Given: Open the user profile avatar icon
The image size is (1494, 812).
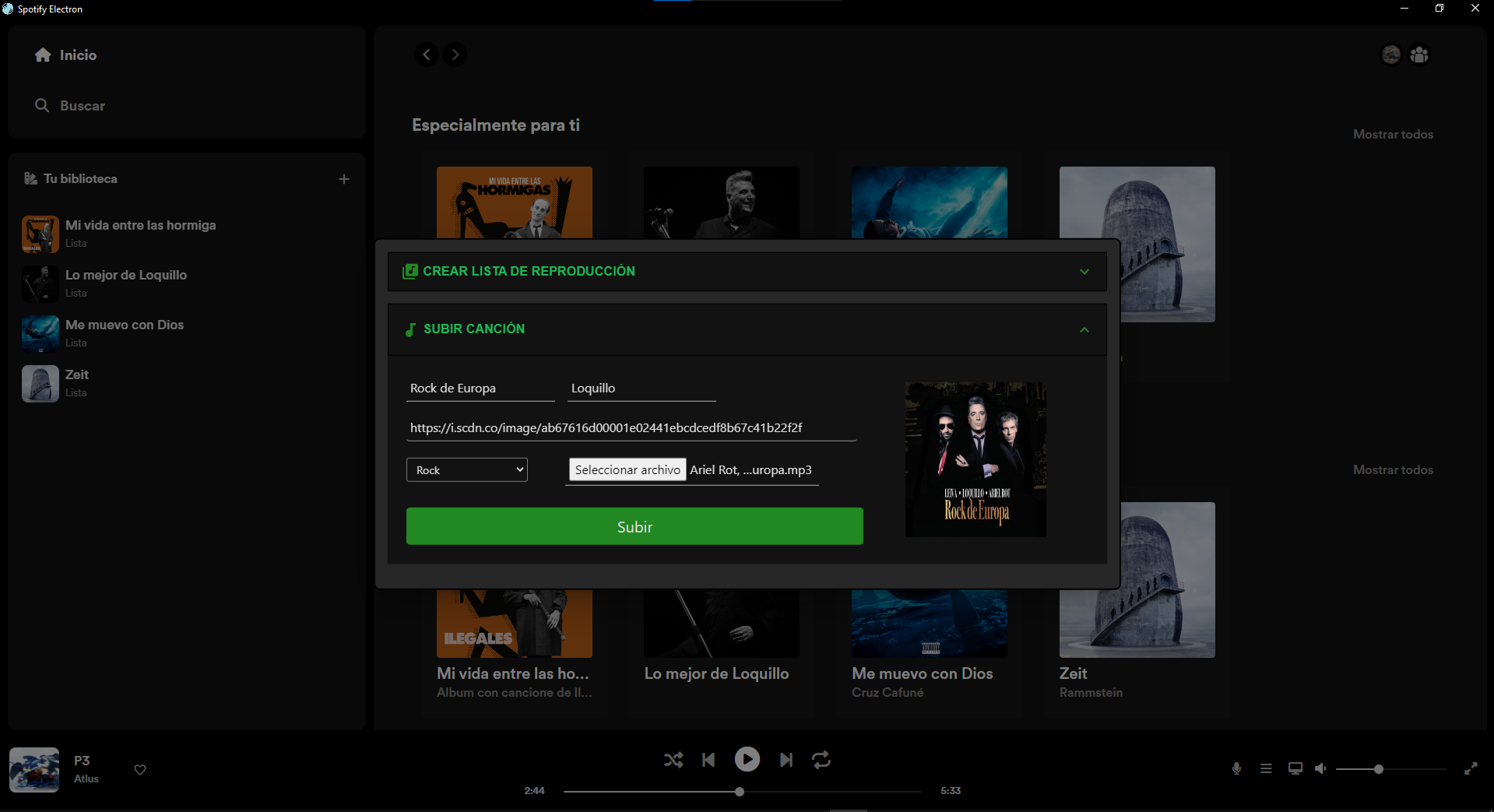Looking at the screenshot, I should click(1391, 54).
